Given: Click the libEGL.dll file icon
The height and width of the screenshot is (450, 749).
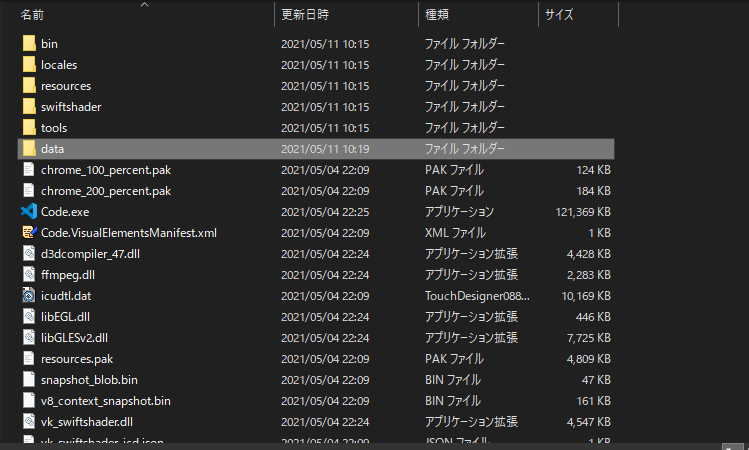Looking at the screenshot, I should pos(29,317).
